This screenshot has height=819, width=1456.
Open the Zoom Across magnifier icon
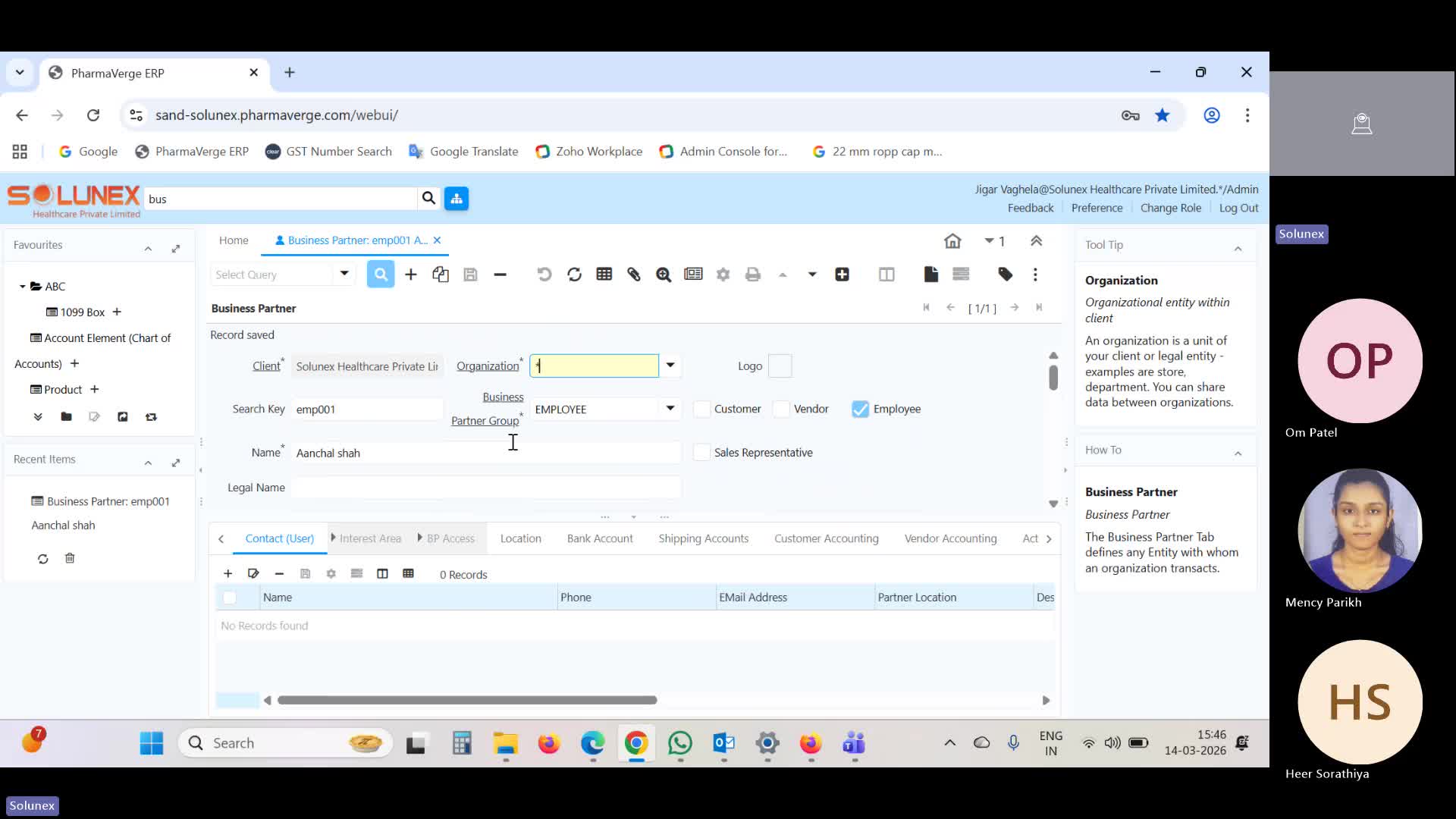tap(664, 274)
